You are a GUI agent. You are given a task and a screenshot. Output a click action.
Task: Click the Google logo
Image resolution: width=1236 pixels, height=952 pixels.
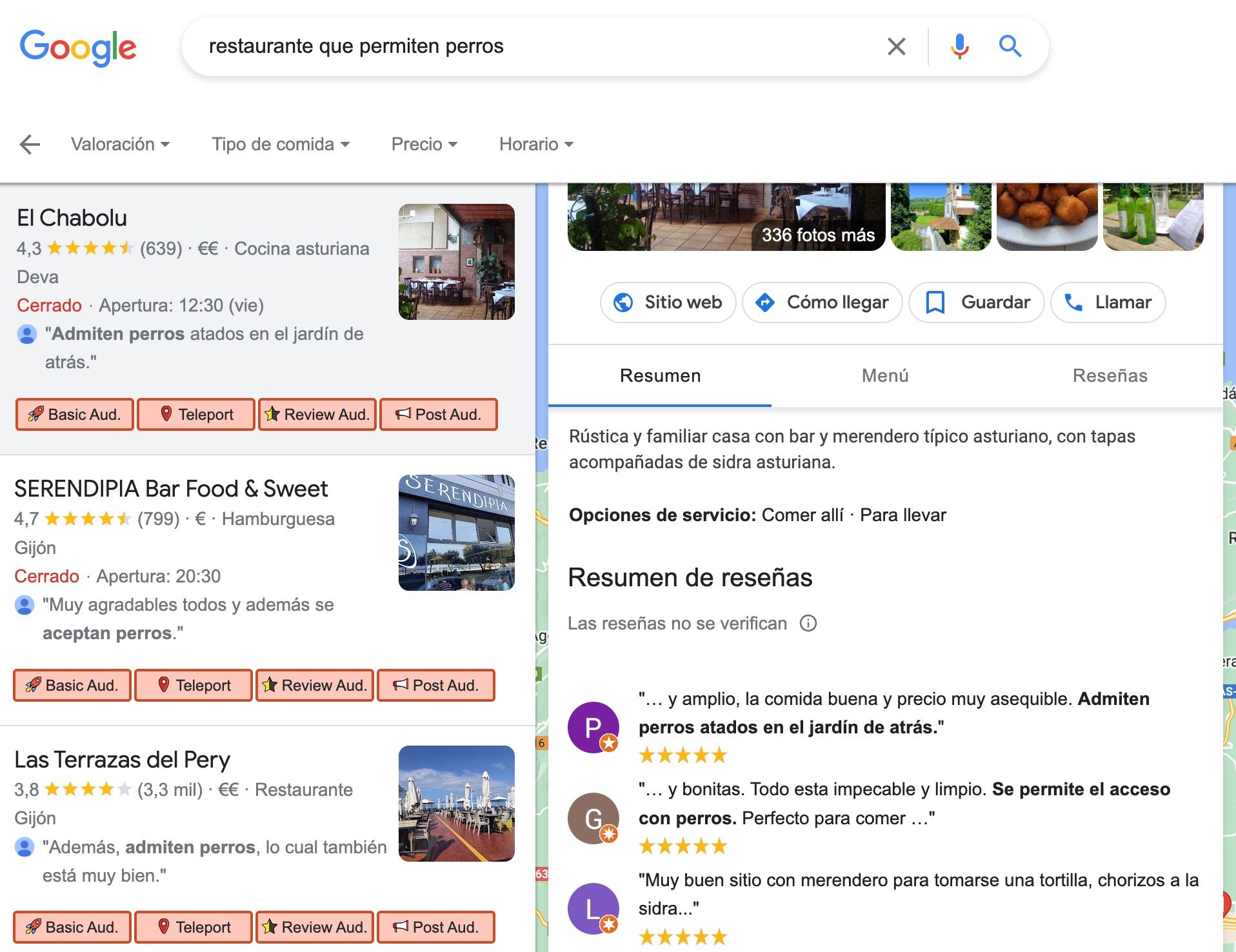pyautogui.click(x=78, y=47)
